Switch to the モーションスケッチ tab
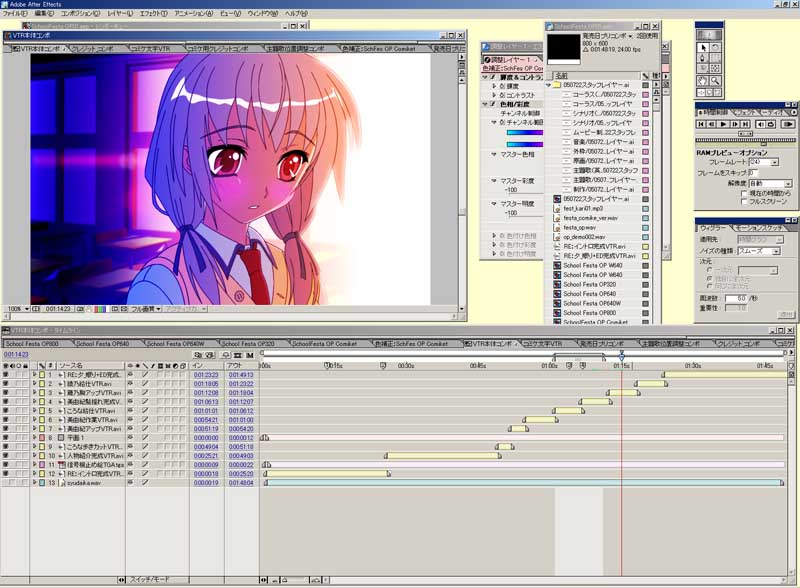The height and width of the screenshot is (588, 800). pyautogui.click(x=760, y=228)
